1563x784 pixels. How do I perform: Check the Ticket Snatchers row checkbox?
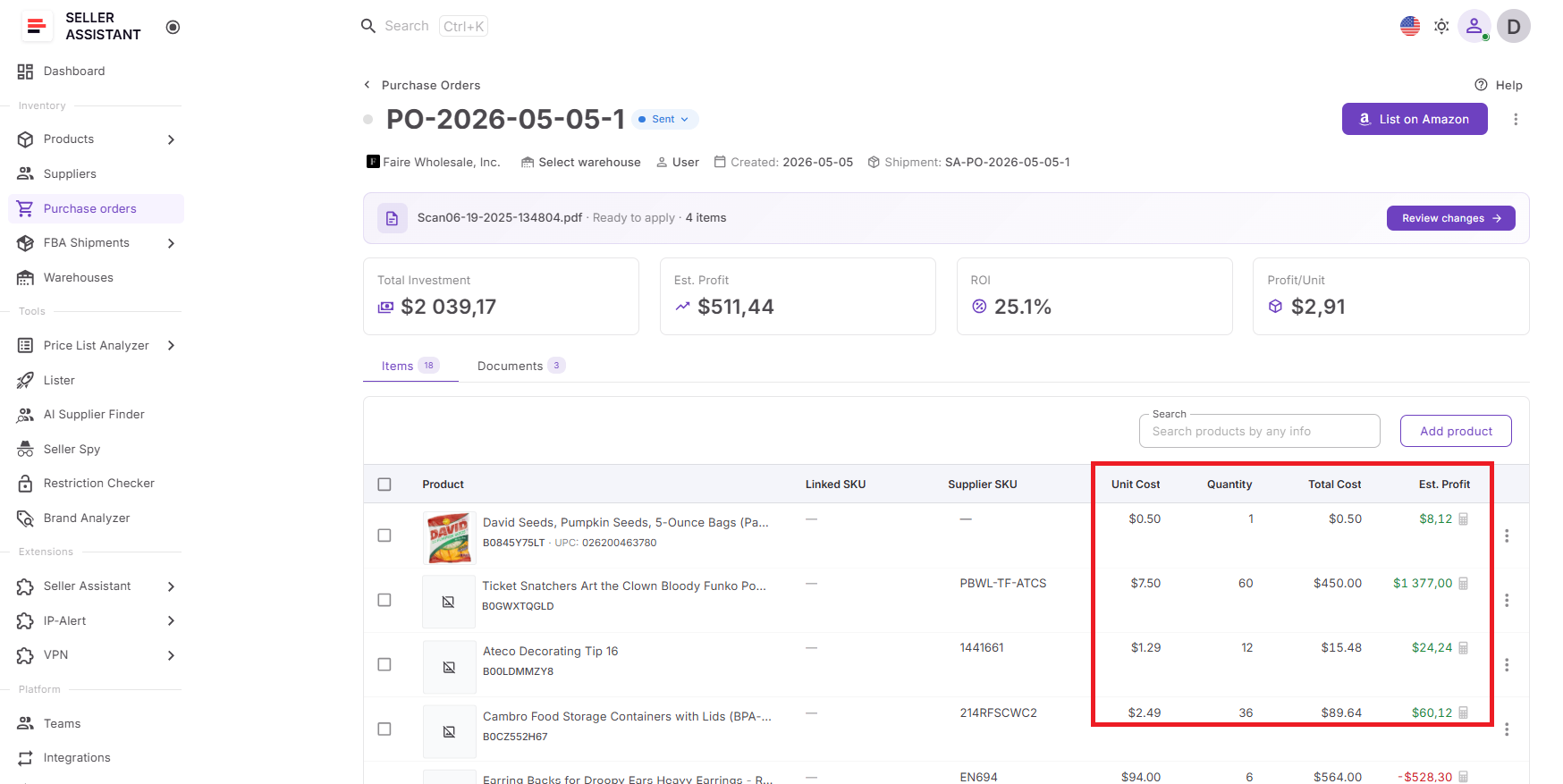(384, 600)
